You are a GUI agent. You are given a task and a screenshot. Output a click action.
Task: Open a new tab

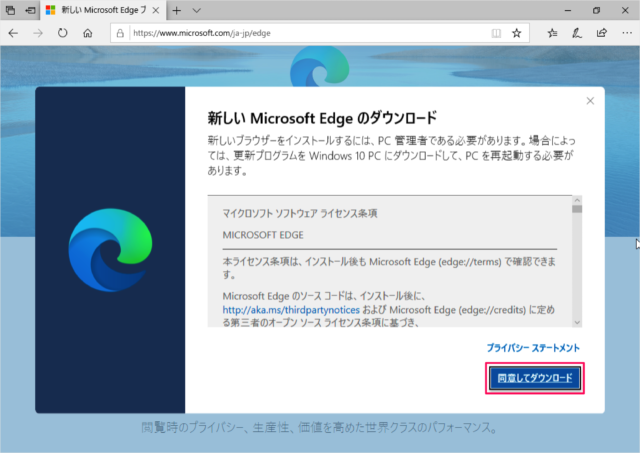click(x=177, y=11)
